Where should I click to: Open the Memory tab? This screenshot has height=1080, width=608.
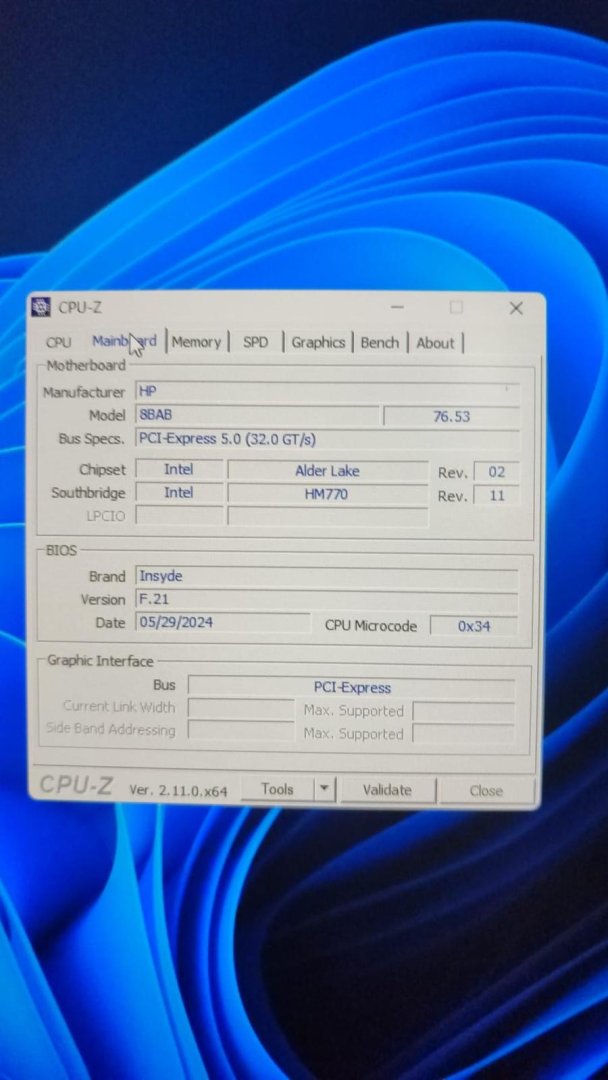click(x=196, y=342)
